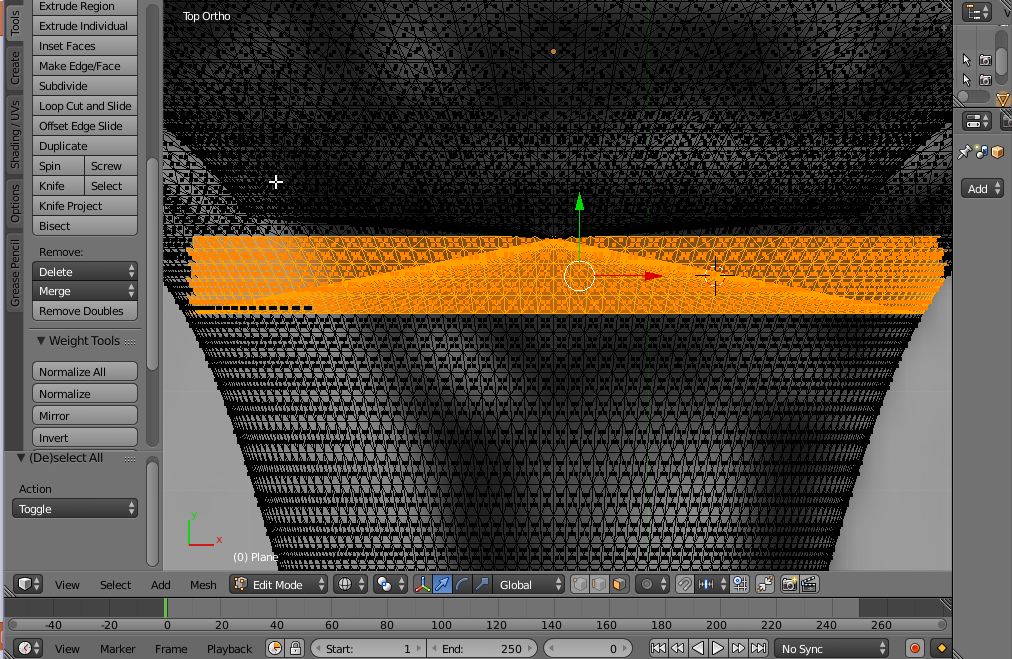Click the orange object cube icon in properties
The width and height of the screenshot is (1012, 659).
pos(998,152)
